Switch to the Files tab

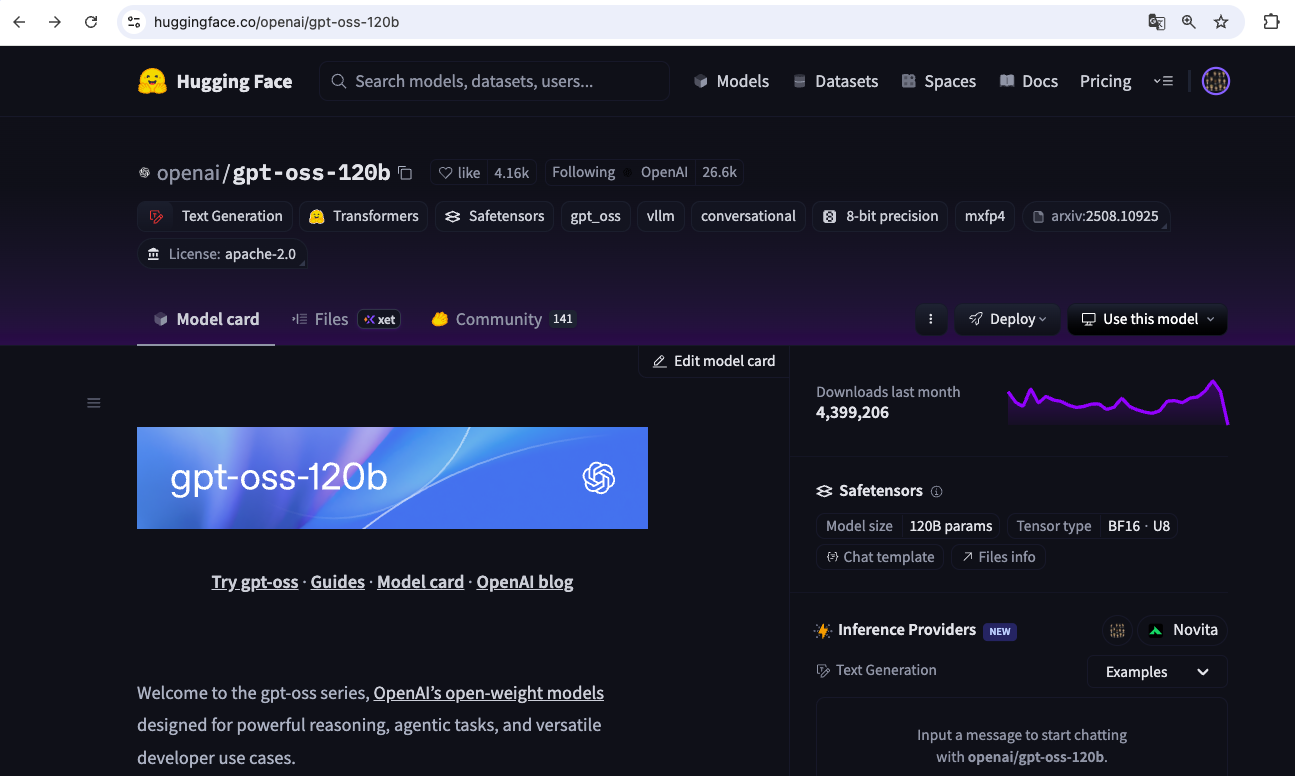click(331, 319)
